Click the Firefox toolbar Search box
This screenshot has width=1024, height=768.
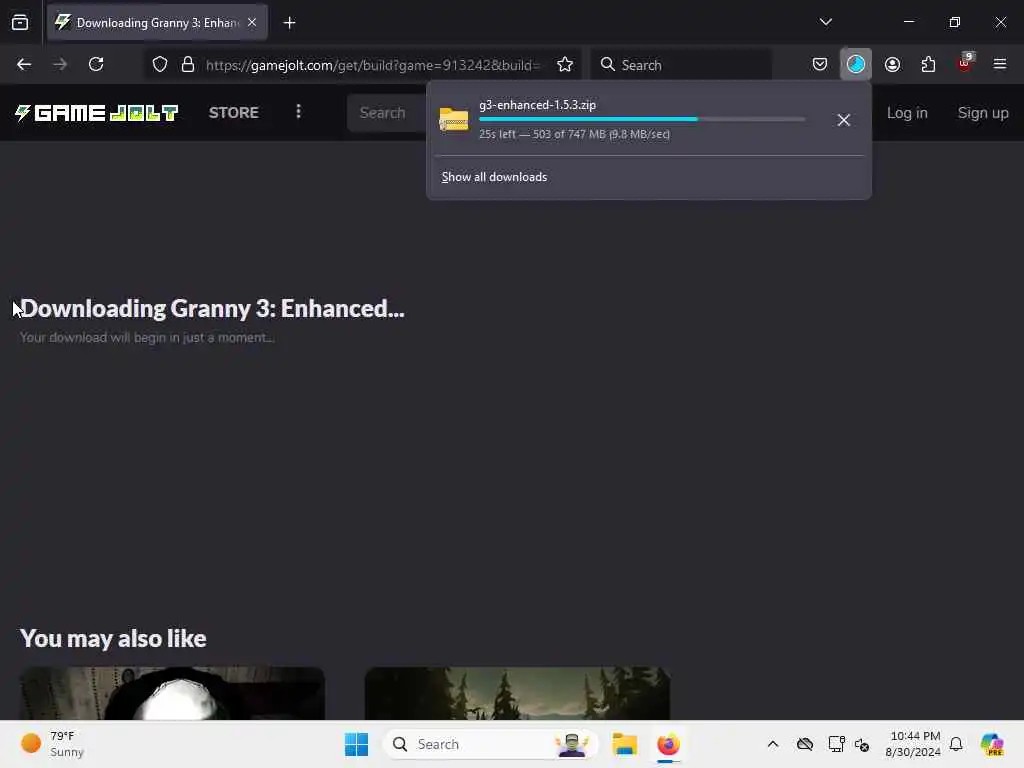[x=681, y=64]
